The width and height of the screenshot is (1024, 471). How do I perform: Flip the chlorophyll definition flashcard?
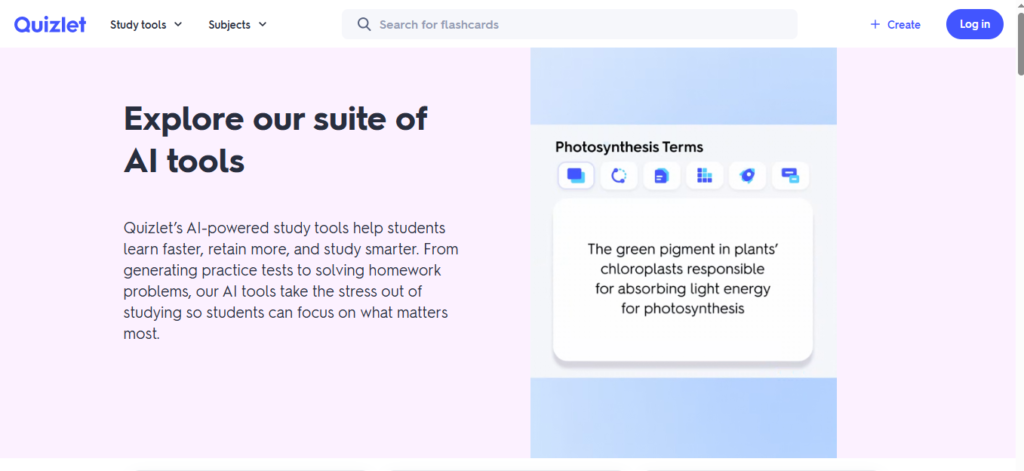pos(682,280)
